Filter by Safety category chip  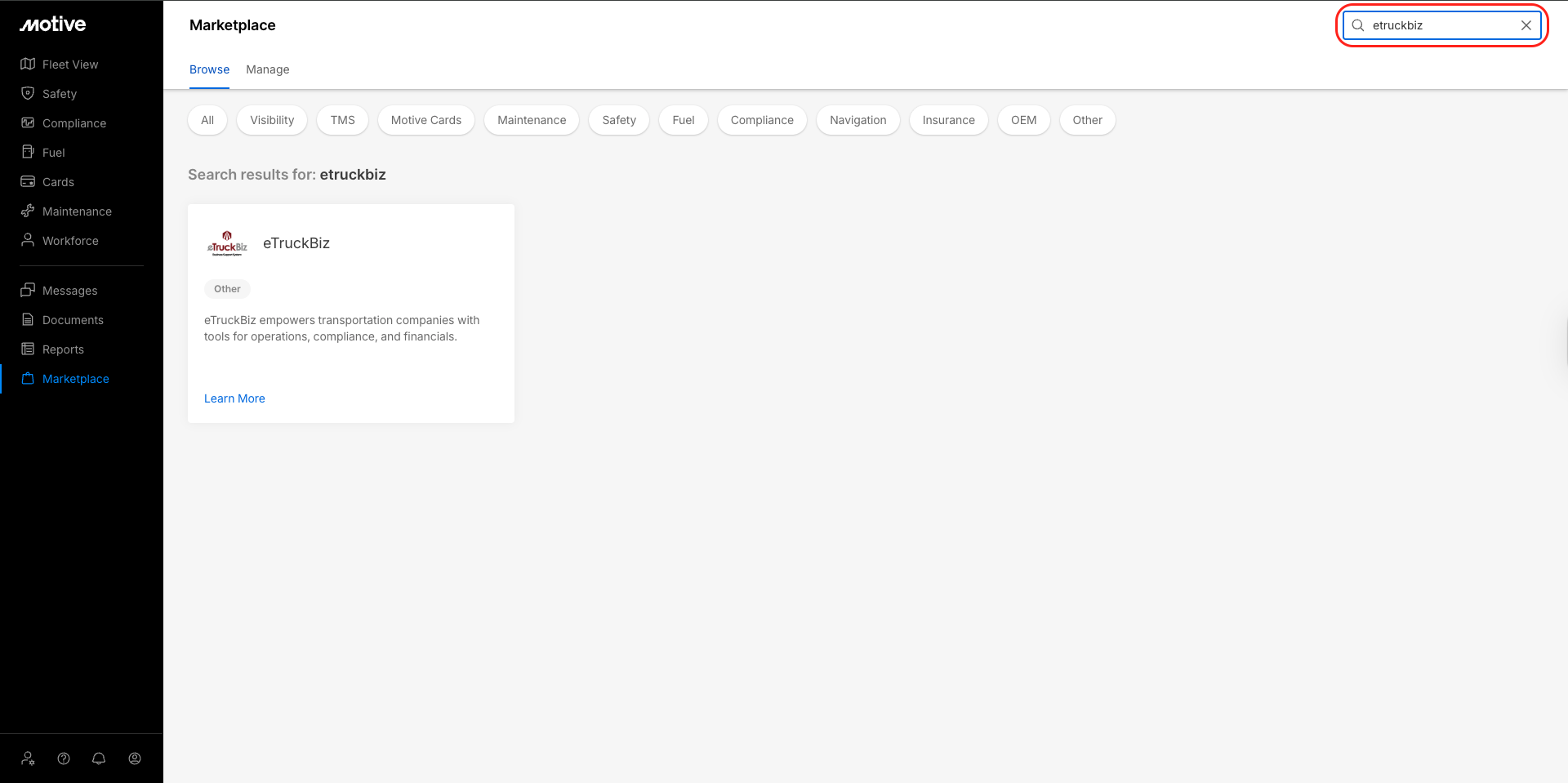click(619, 120)
